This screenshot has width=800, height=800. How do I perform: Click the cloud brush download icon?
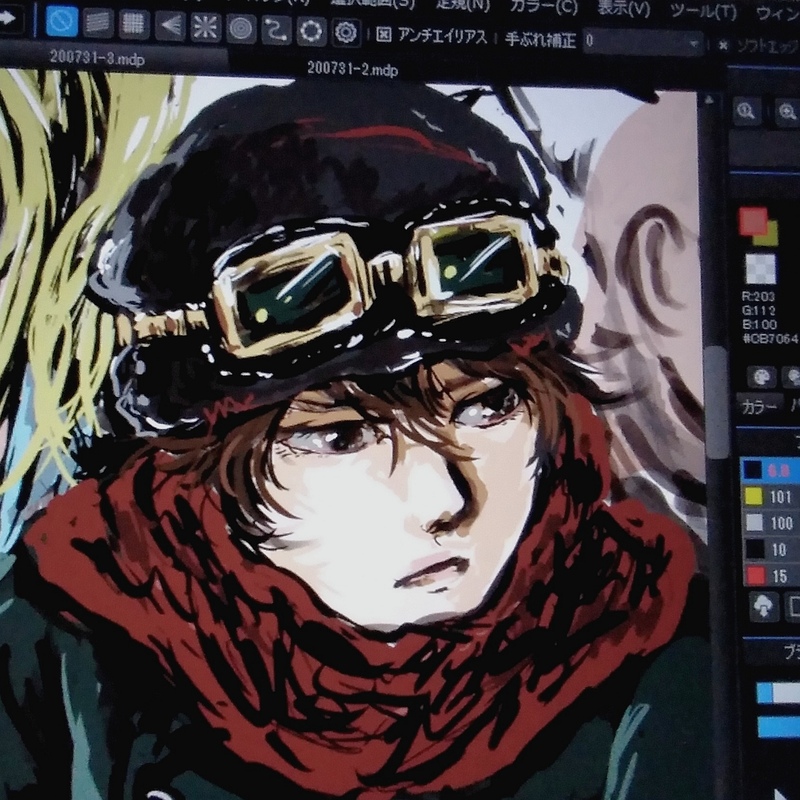[763, 607]
